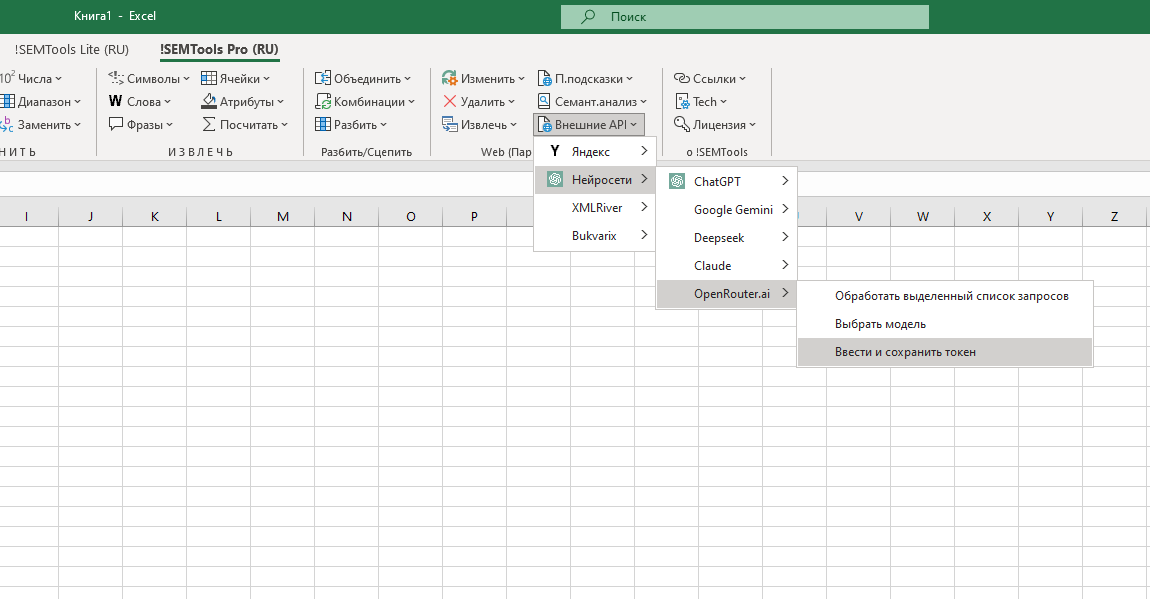Click the Символы icon in the ribbon
Screen dimensions: 1150x599
pos(116,78)
